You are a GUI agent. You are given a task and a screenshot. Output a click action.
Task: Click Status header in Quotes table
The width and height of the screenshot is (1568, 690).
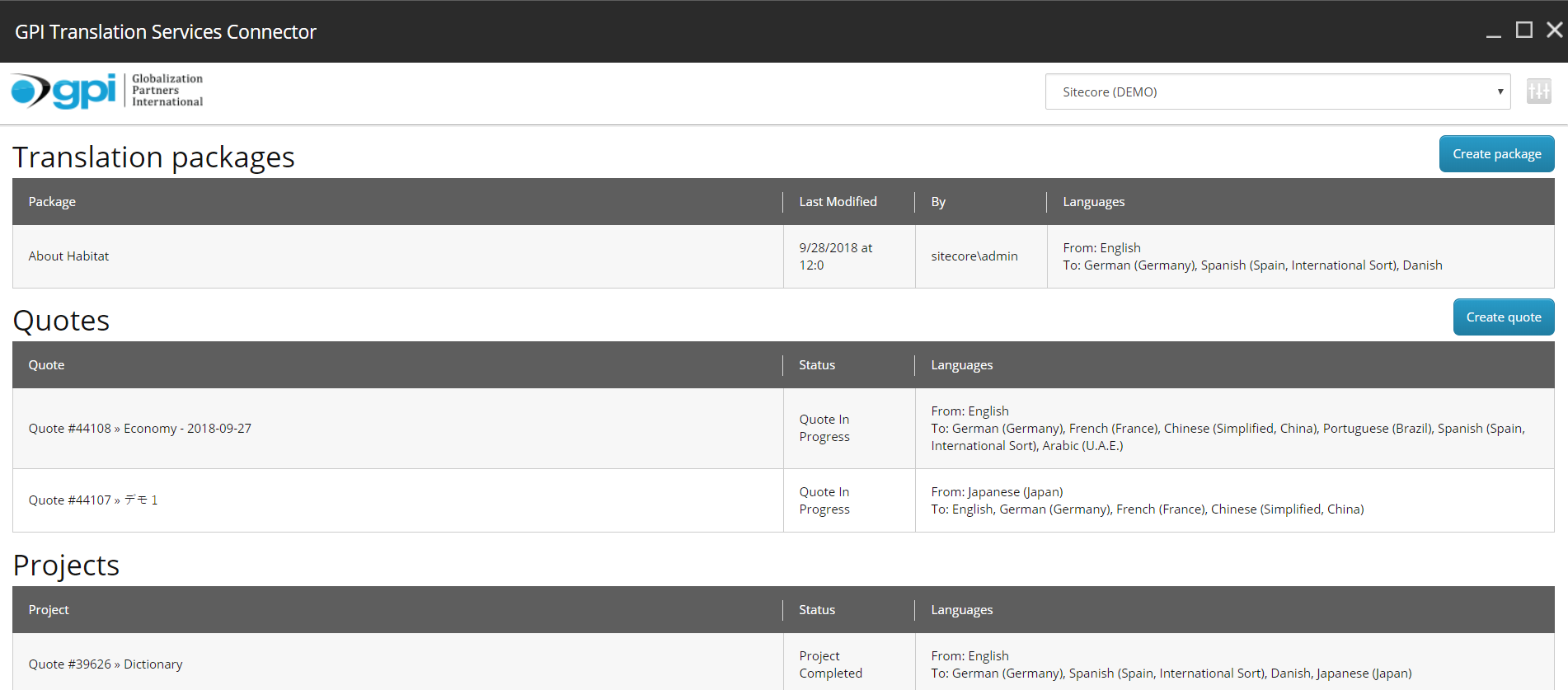817,365
